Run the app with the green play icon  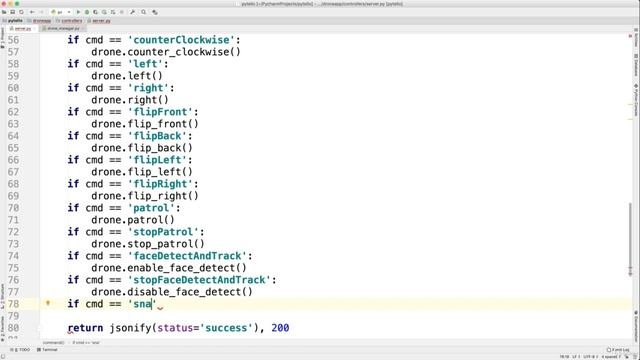point(78,12)
